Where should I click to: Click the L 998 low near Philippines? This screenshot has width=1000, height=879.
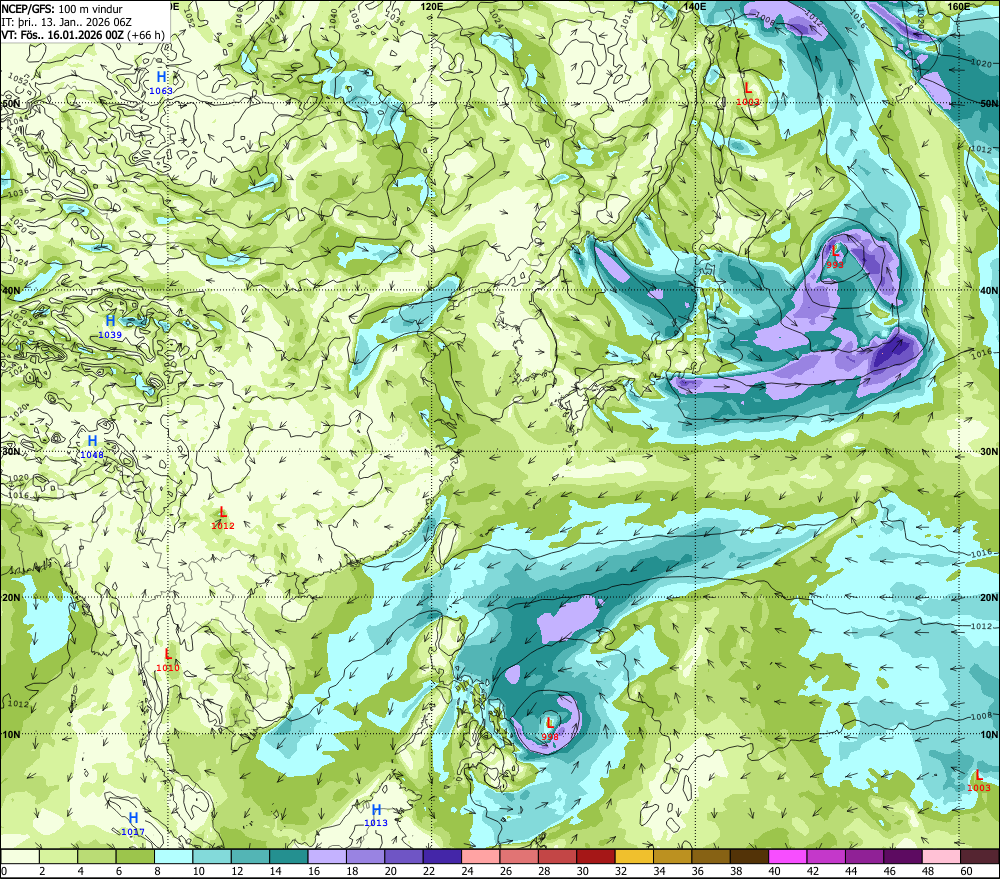pos(550,729)
